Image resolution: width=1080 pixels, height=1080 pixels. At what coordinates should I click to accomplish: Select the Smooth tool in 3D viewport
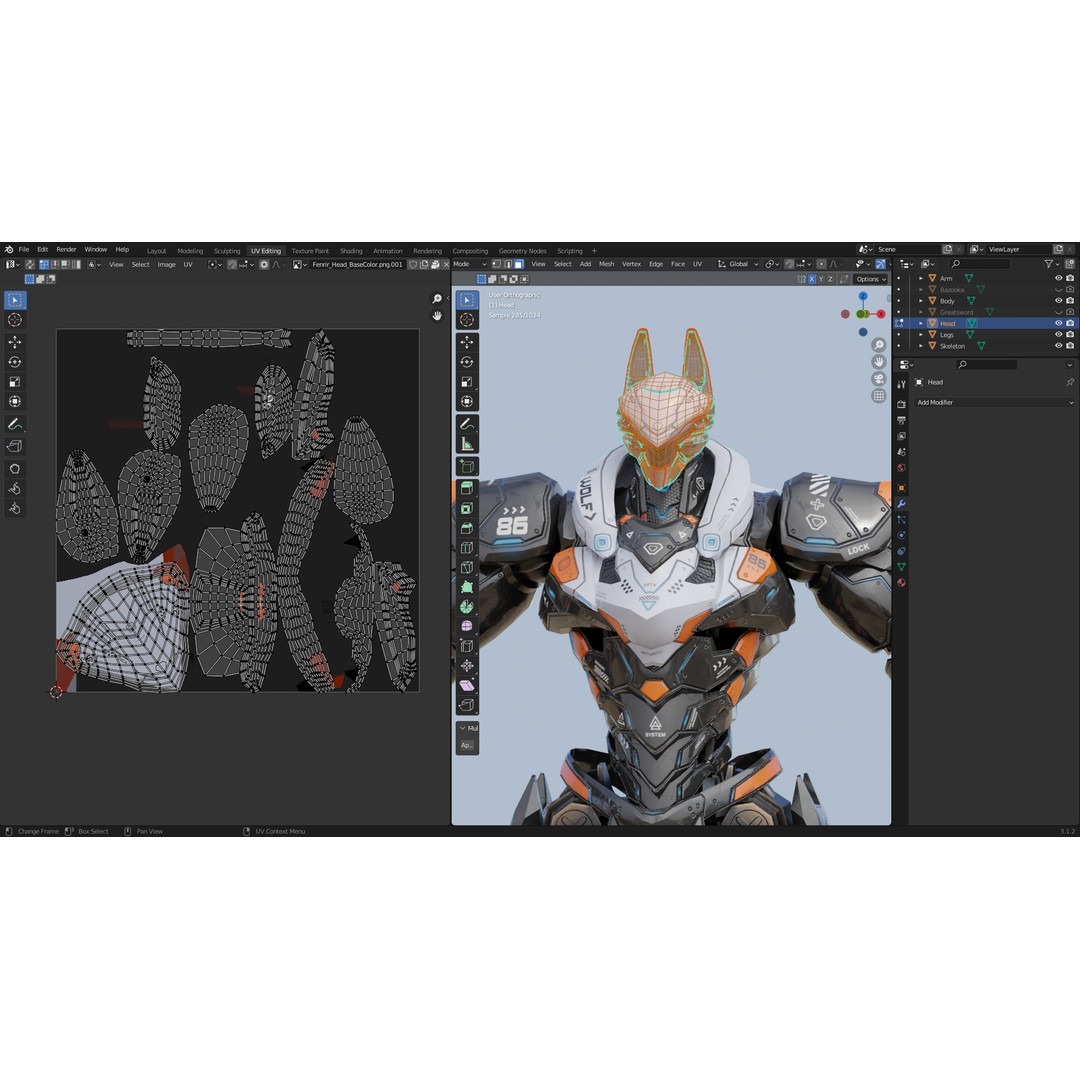pyautogui.click(x=467, y=626)
